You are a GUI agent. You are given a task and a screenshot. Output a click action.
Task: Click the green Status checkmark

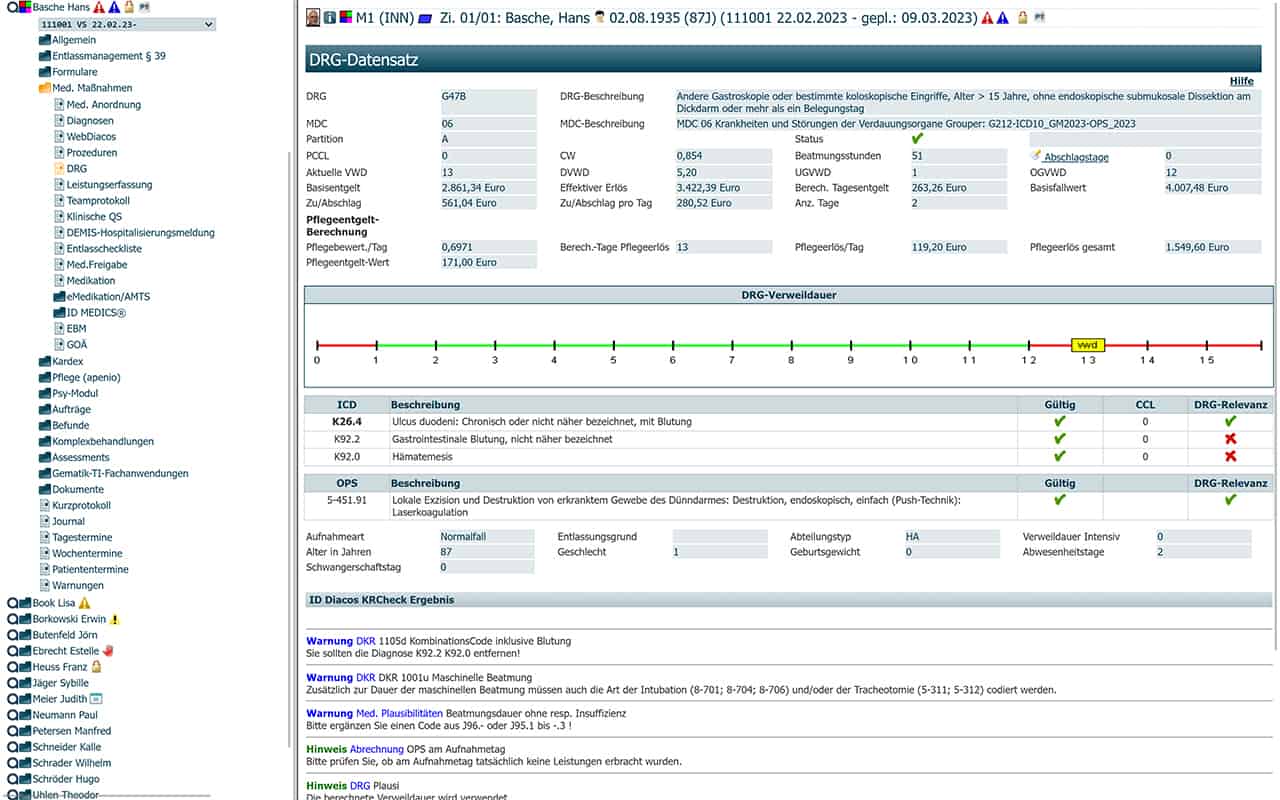(917, 139)
